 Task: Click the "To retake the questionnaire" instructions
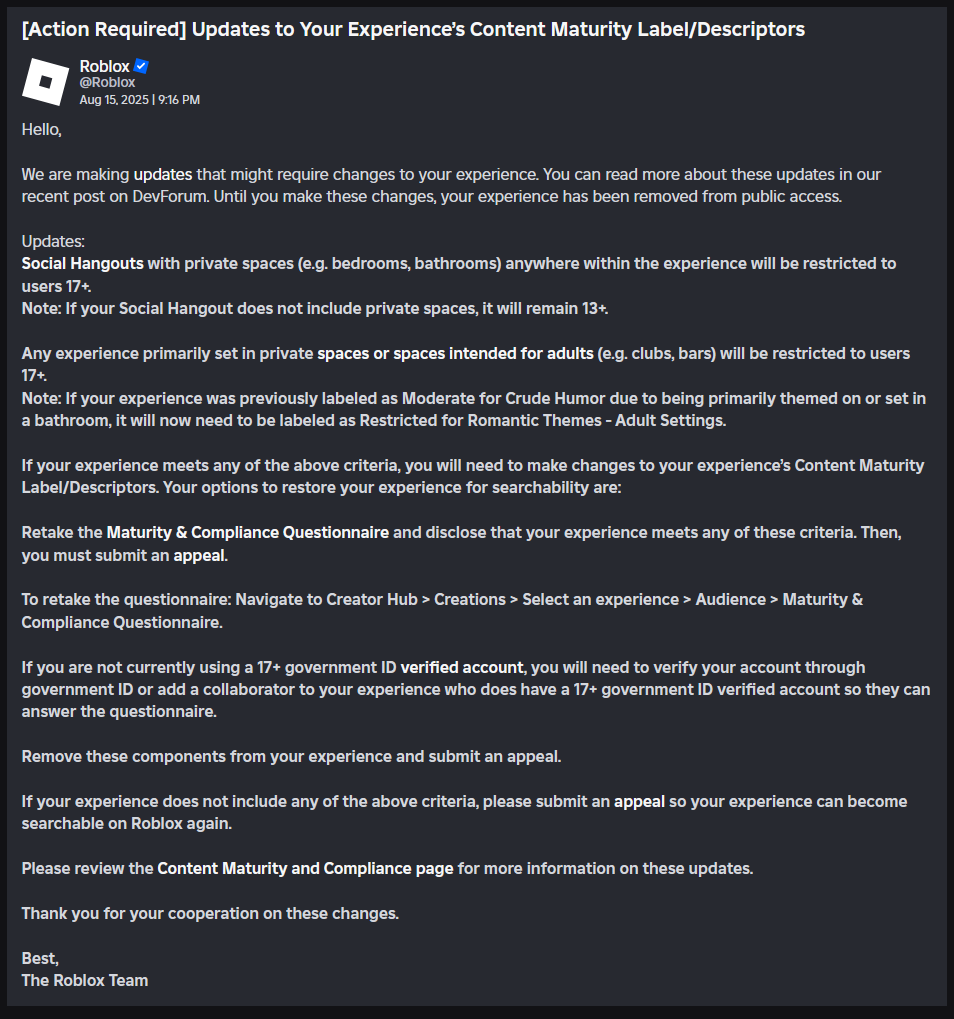(442, 599)
